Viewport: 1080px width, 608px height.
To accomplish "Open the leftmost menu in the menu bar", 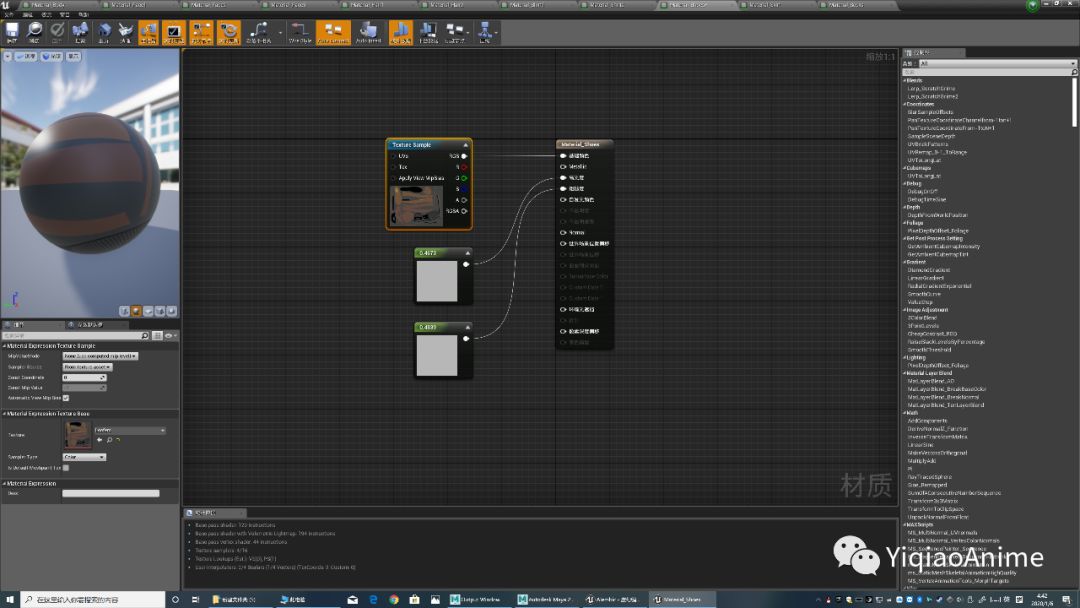I will click(x=8, y=13).
